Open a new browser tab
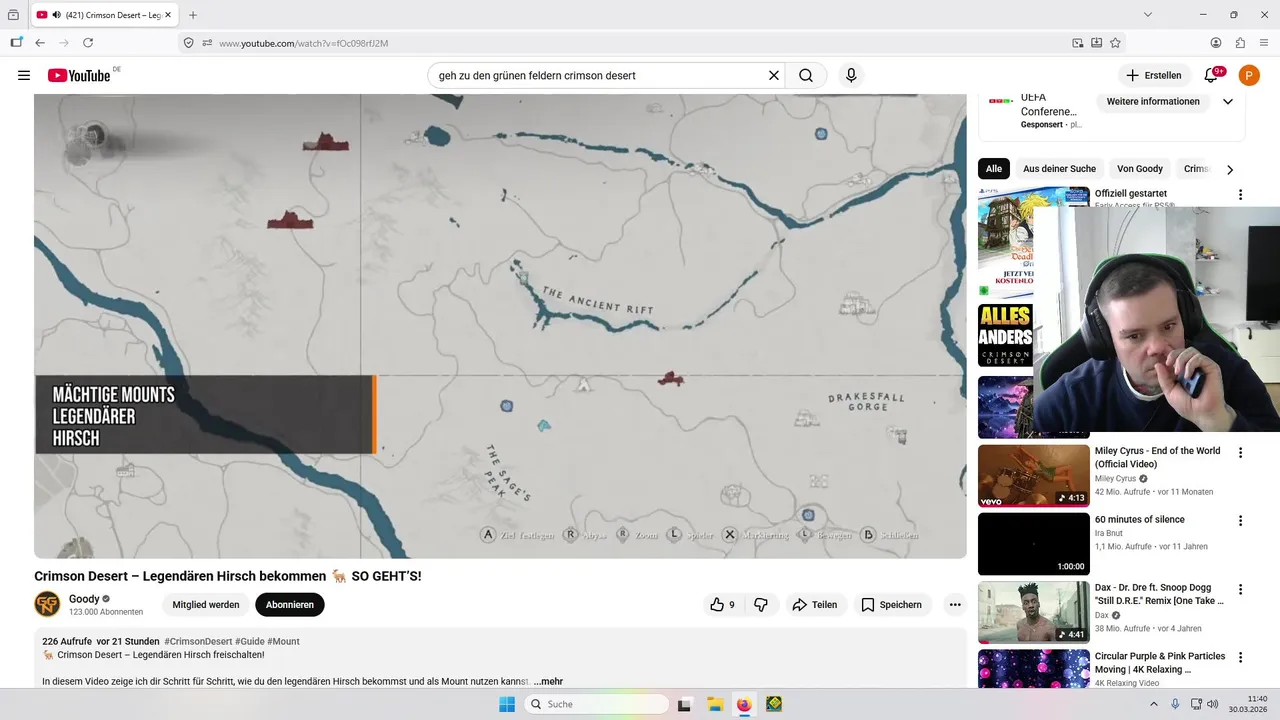The image size is (1280, 720). (x=193, y=15)
